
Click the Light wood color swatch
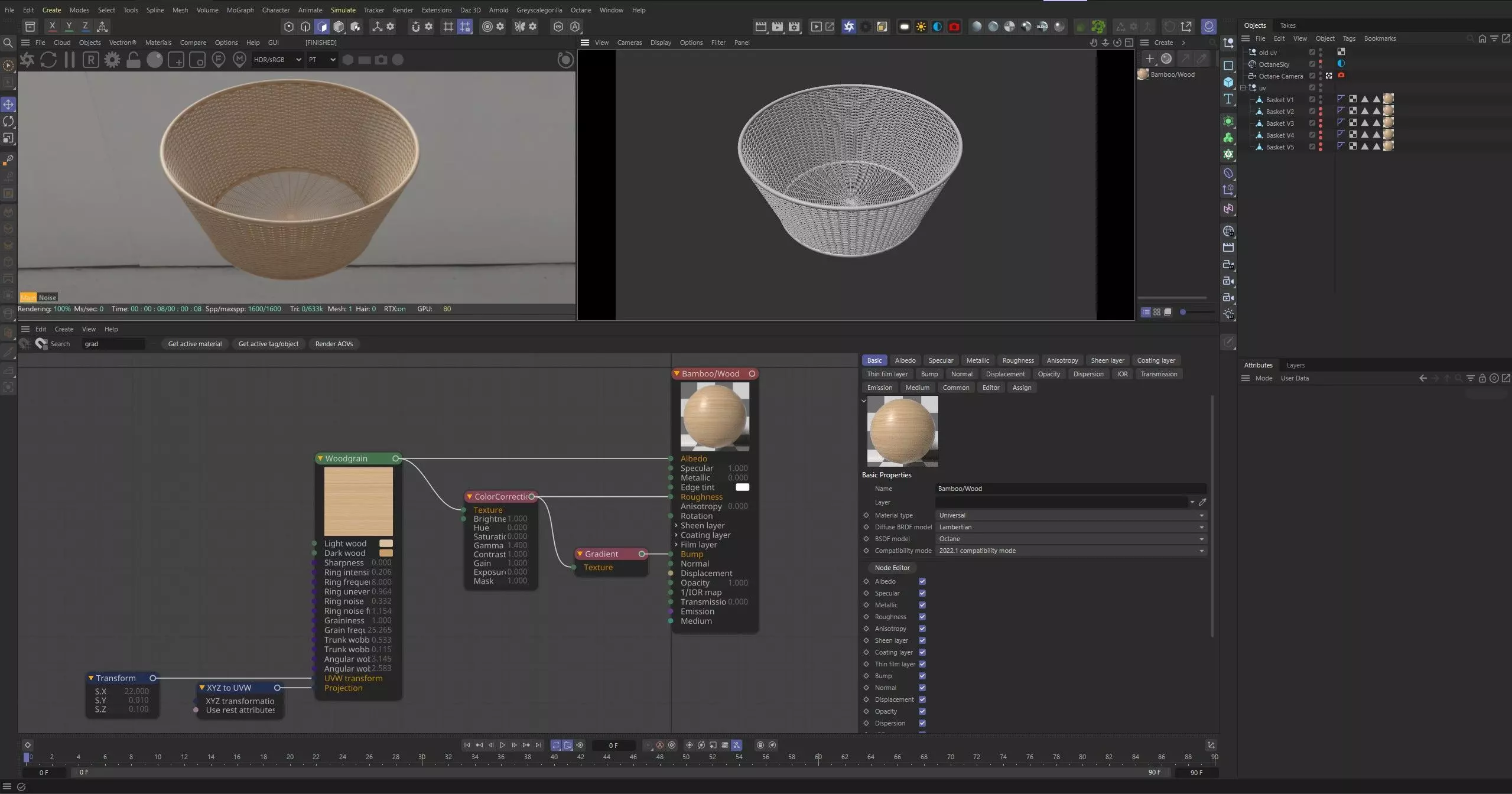[386, 544]
